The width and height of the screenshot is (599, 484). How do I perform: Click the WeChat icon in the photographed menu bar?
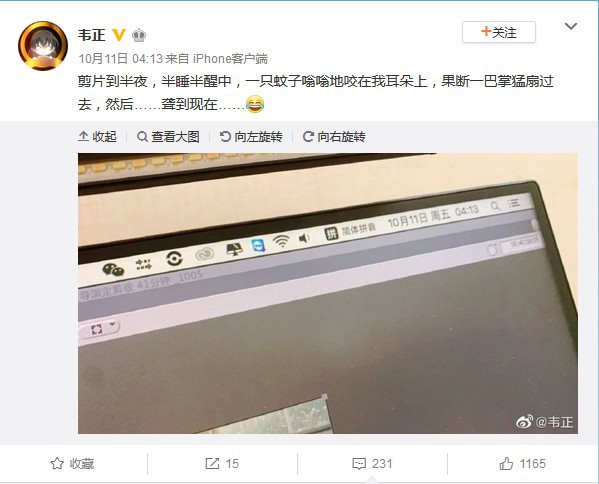[113, 270]
